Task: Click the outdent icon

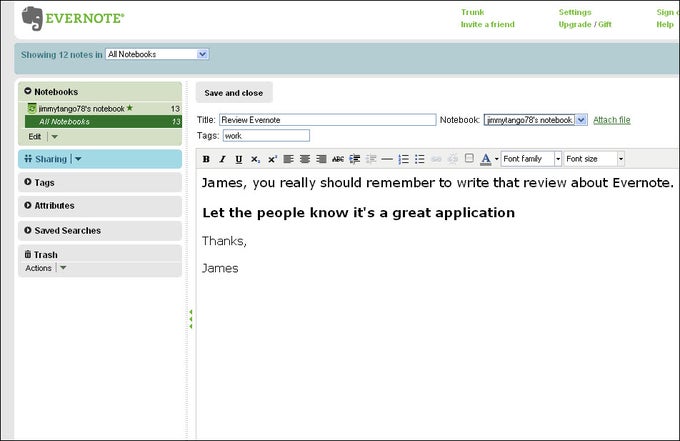Action: (371, 159)
